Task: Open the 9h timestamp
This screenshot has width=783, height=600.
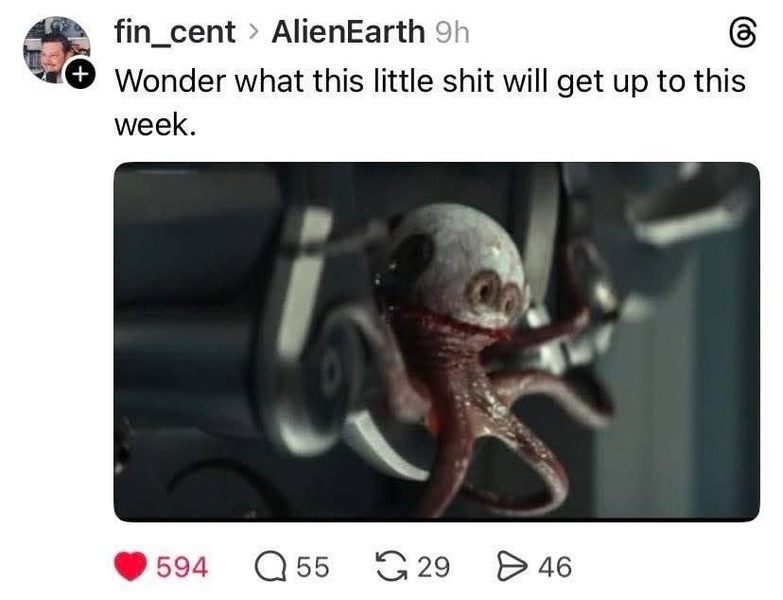Action: pyautogui.click(x=452, y=33)
